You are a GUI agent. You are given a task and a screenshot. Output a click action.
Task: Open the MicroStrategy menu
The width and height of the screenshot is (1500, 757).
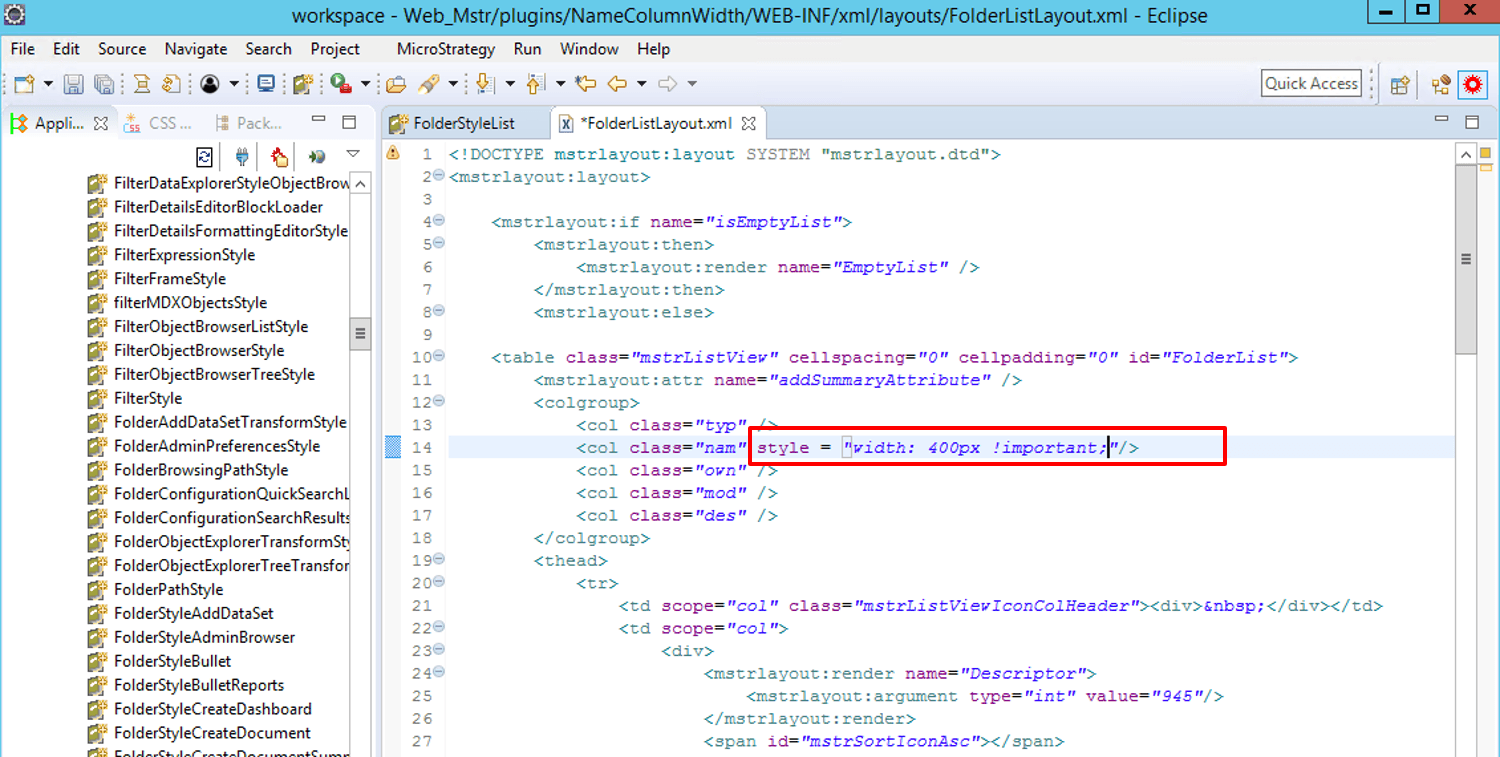point(446,49)
